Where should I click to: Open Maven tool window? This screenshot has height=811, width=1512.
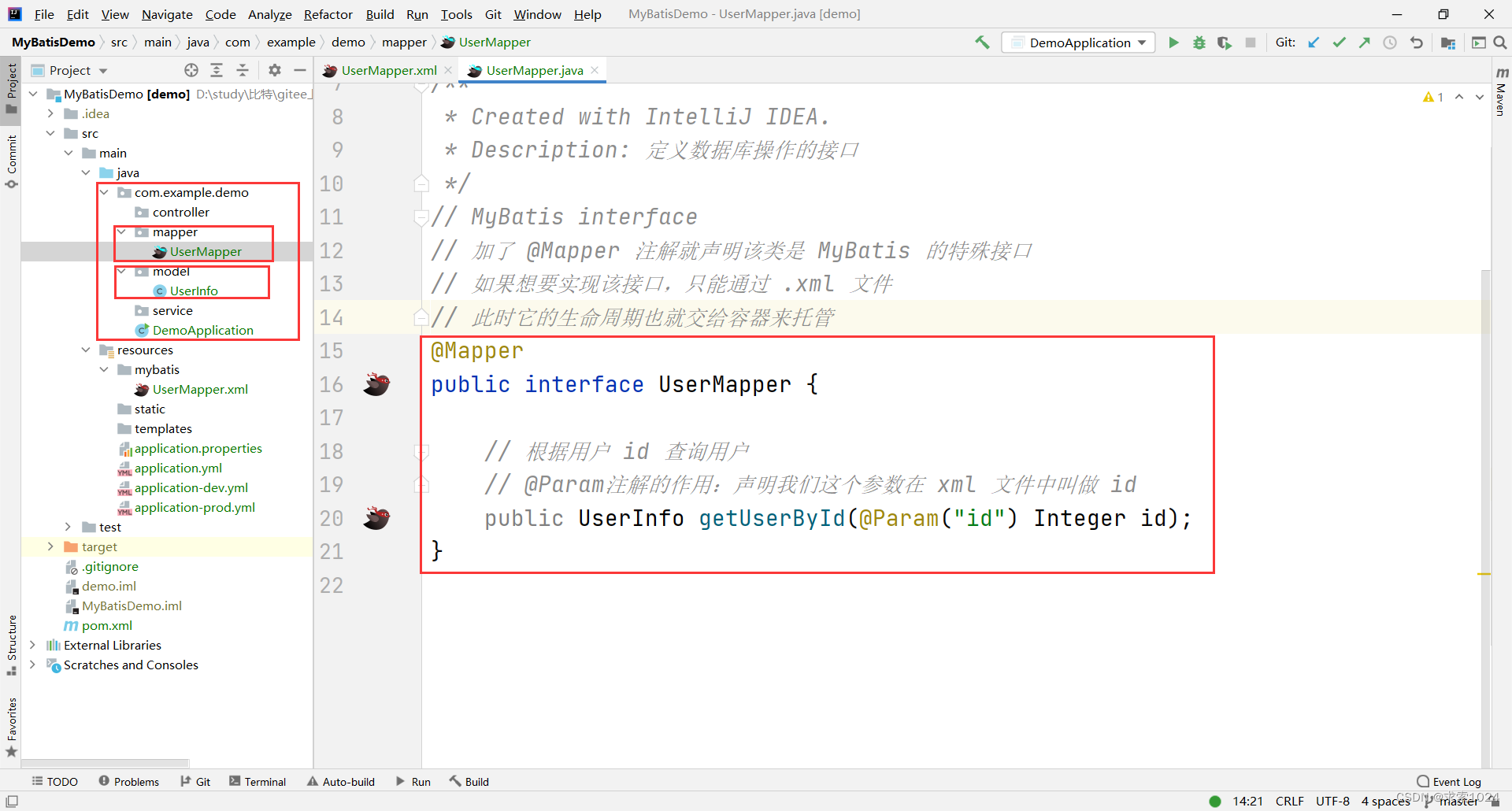click(x=1502, y=92)
